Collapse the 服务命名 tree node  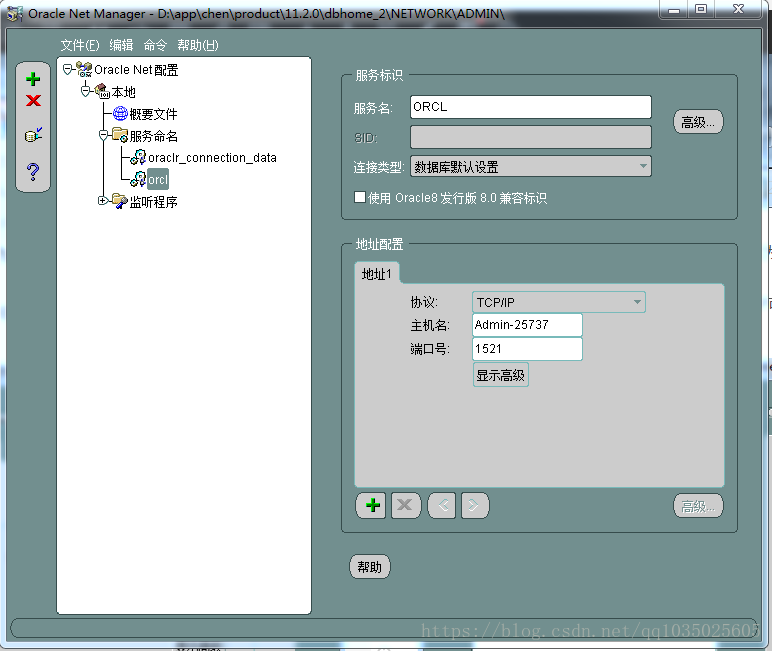coord(103,135)
